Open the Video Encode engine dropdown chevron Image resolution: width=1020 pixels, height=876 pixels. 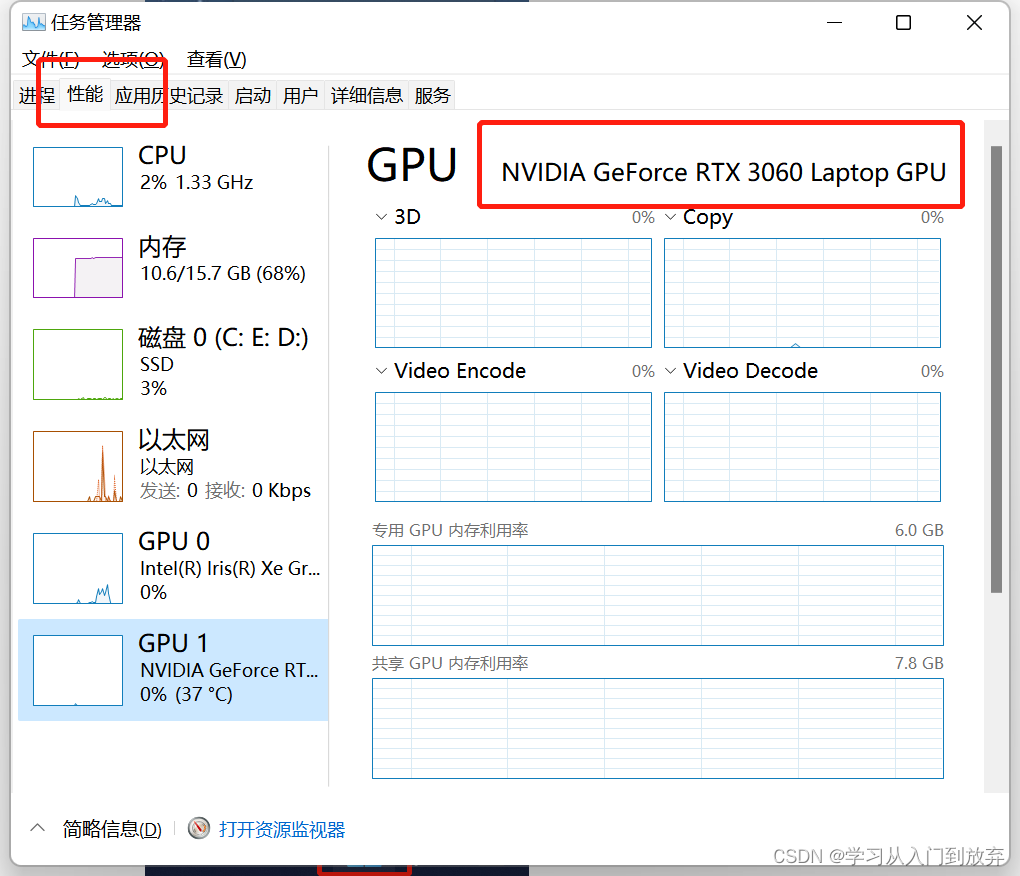381,371
